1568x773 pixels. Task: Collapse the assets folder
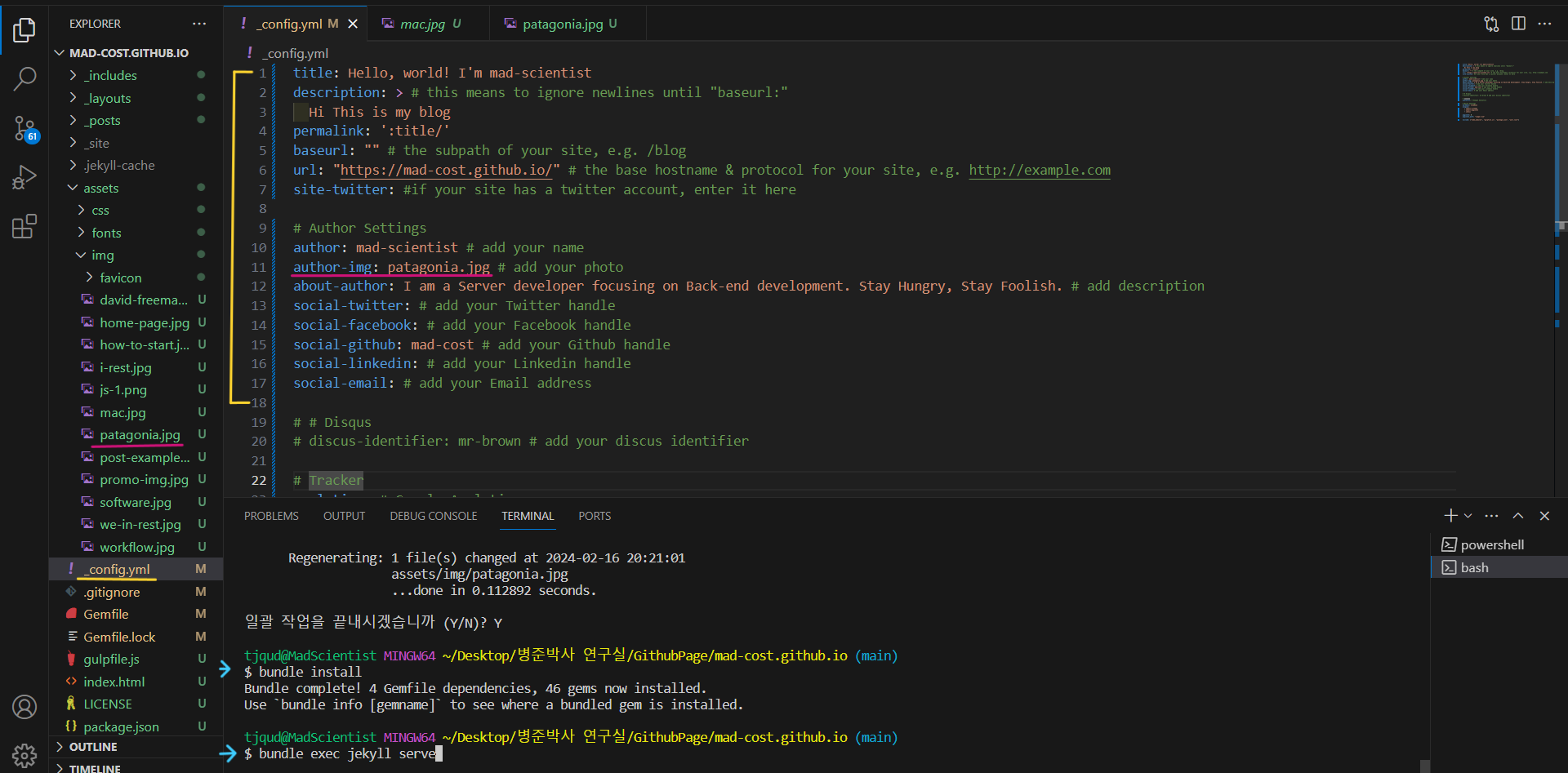click(100, 189)
